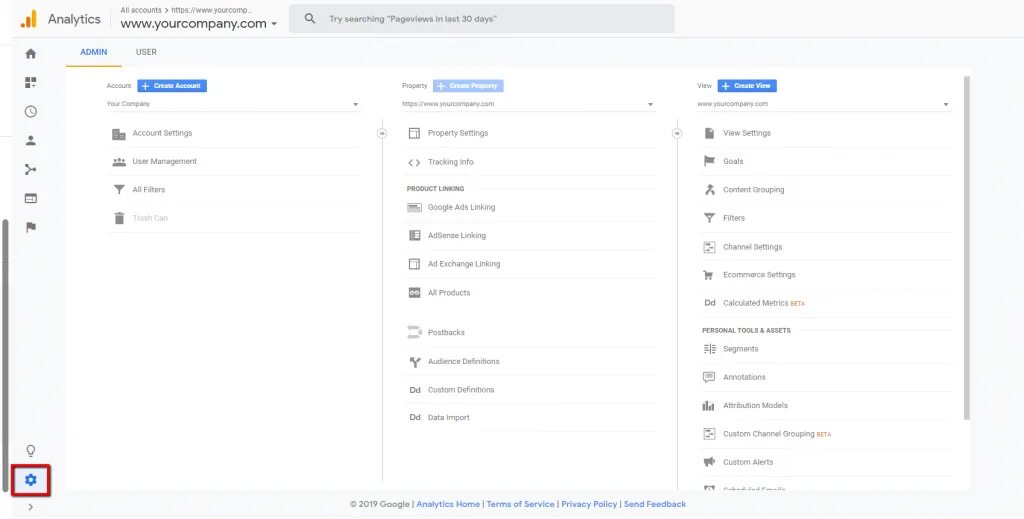Expand the Your Company account dropdown
The width and height of the screenshot is (1024, 519).
click(233, 104)
